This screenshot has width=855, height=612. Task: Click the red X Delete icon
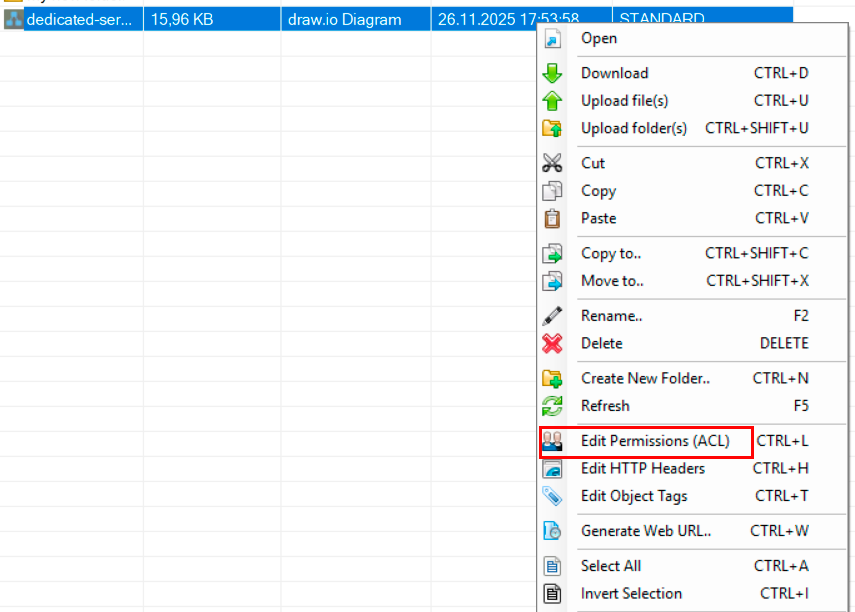pos(552,343)
